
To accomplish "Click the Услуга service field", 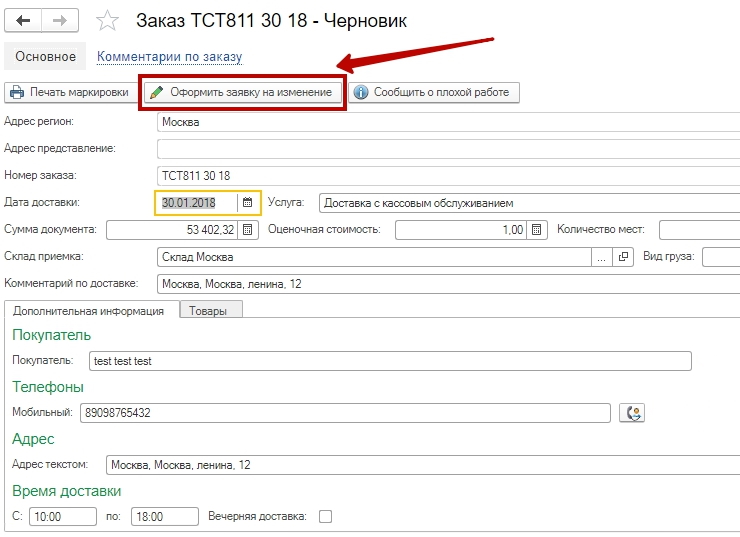I will pos(528,203).
